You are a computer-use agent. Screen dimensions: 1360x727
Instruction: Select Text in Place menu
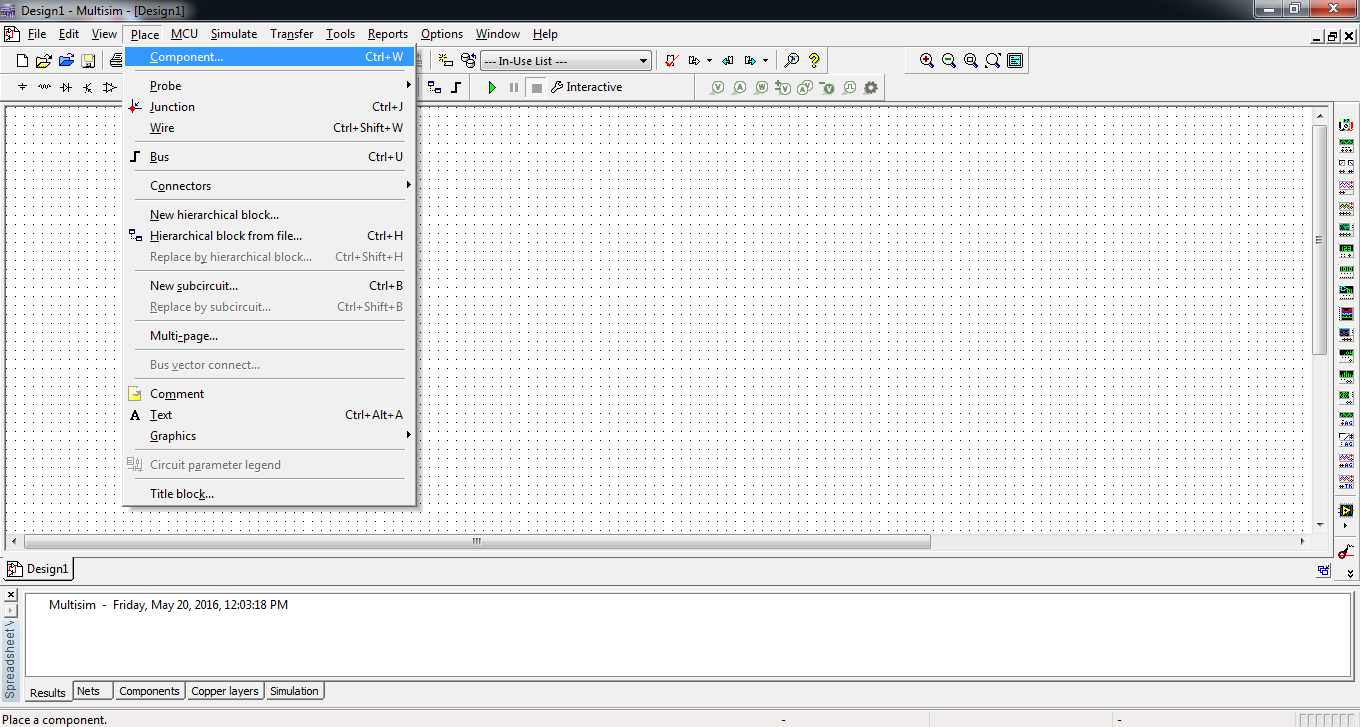[270, 415]
